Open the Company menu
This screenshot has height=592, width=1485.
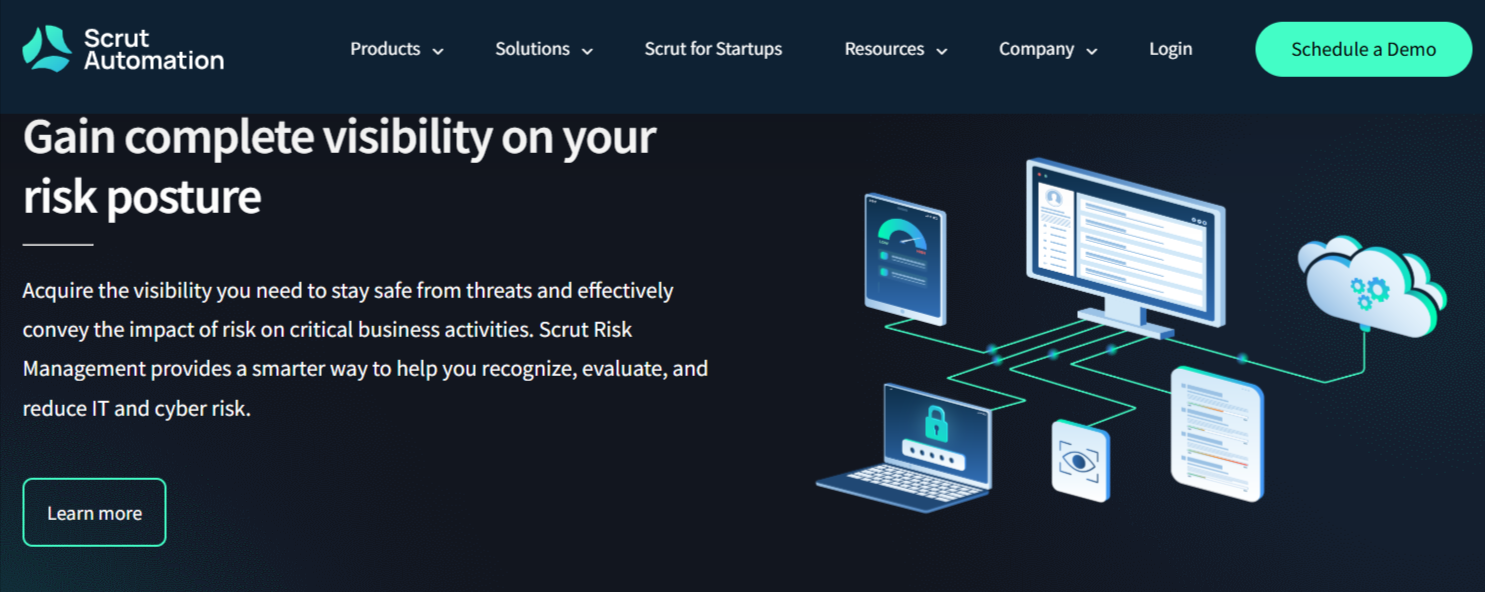pos(1036,49)
